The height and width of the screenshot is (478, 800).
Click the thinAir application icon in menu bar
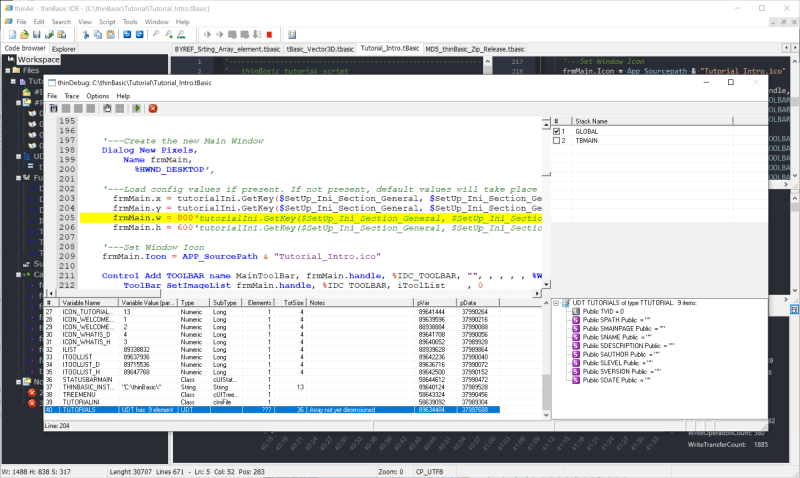pos(9,21)
